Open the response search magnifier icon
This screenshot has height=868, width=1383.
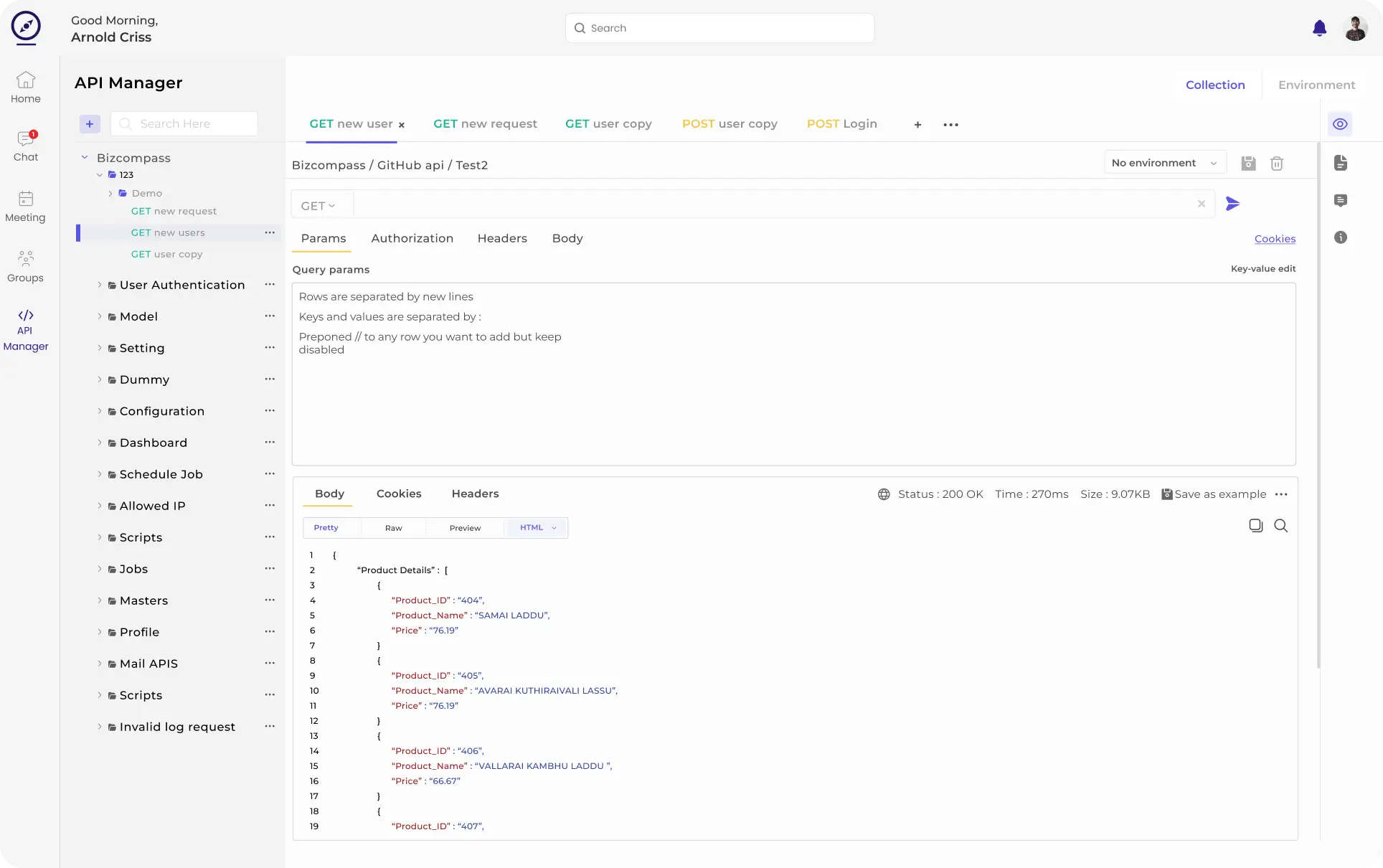pyautogui.click(x=1281, y=525)
